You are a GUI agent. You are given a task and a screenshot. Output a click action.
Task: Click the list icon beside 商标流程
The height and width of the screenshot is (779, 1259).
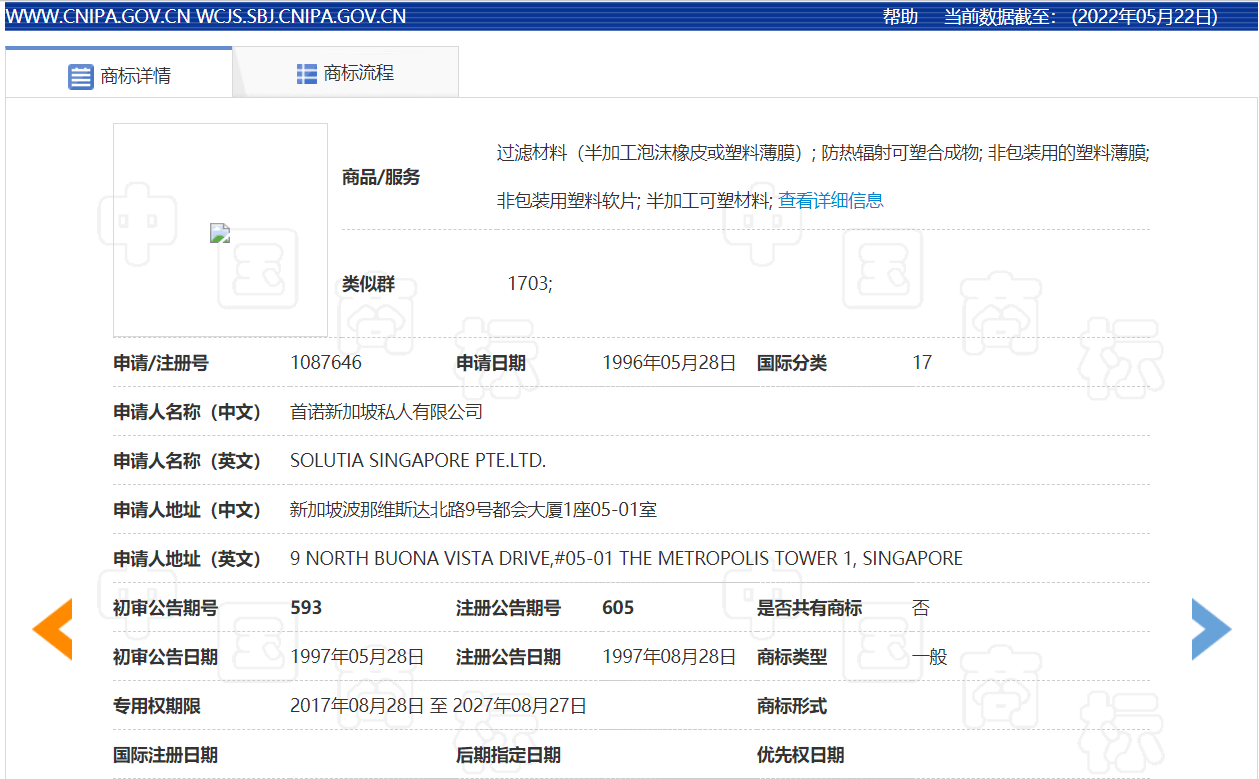tap(306, 73)
